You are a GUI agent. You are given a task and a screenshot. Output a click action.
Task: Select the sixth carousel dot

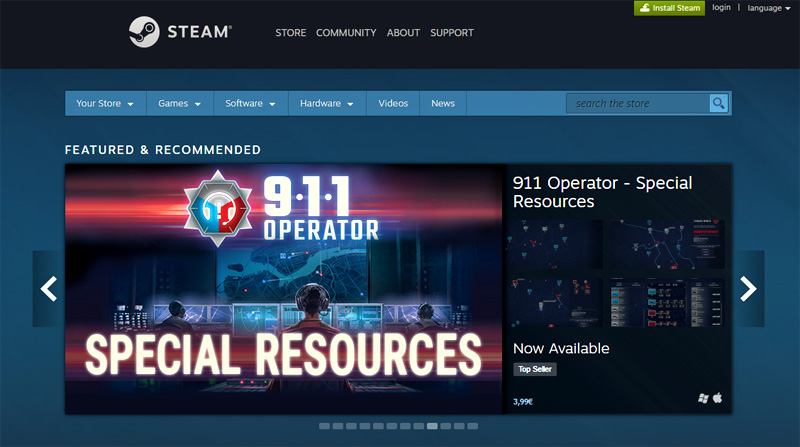(392, 426)
